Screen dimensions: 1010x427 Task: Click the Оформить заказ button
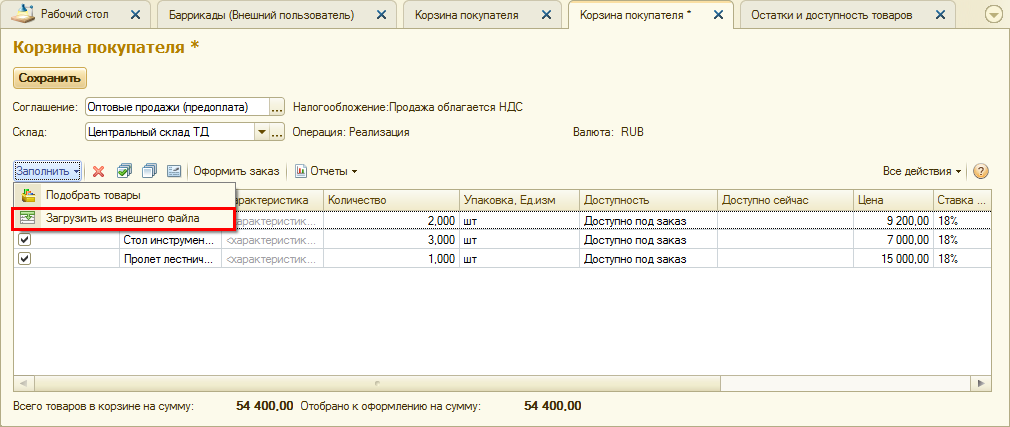(237, 171)
